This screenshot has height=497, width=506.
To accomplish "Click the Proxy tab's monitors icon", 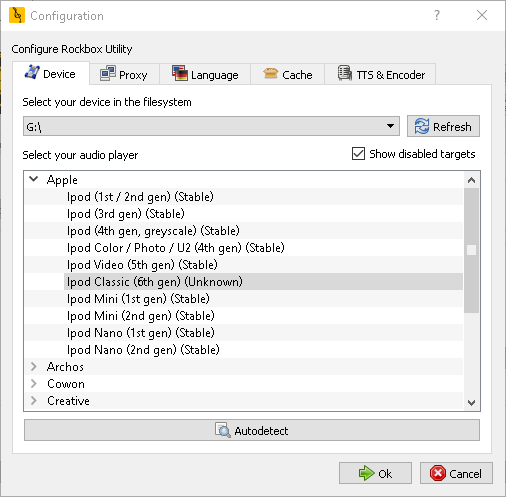I will point(108,73).
